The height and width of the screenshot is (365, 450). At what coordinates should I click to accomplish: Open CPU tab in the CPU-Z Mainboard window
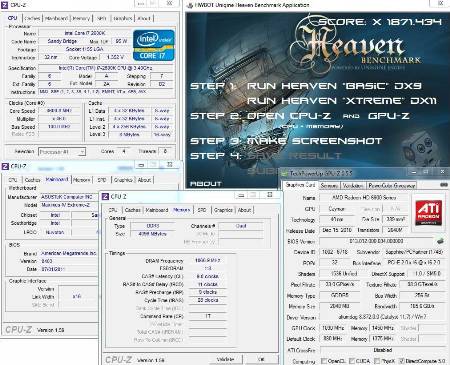[x=13, y=180]
